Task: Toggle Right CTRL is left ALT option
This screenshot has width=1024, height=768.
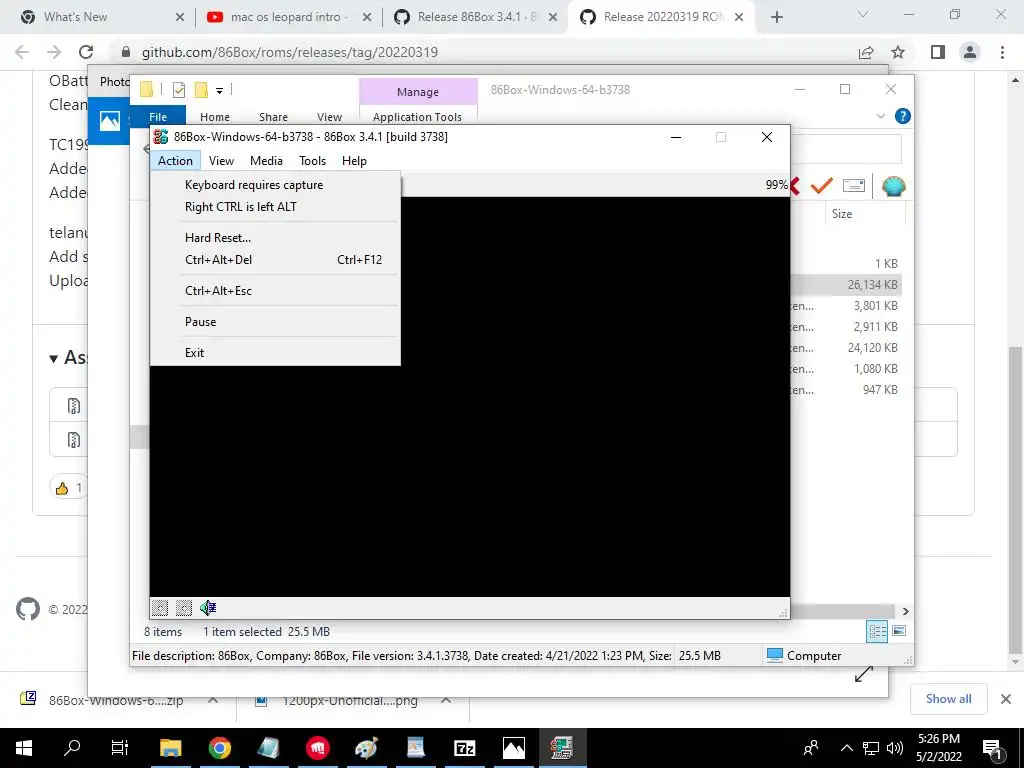Action: (x=275, y=207)
